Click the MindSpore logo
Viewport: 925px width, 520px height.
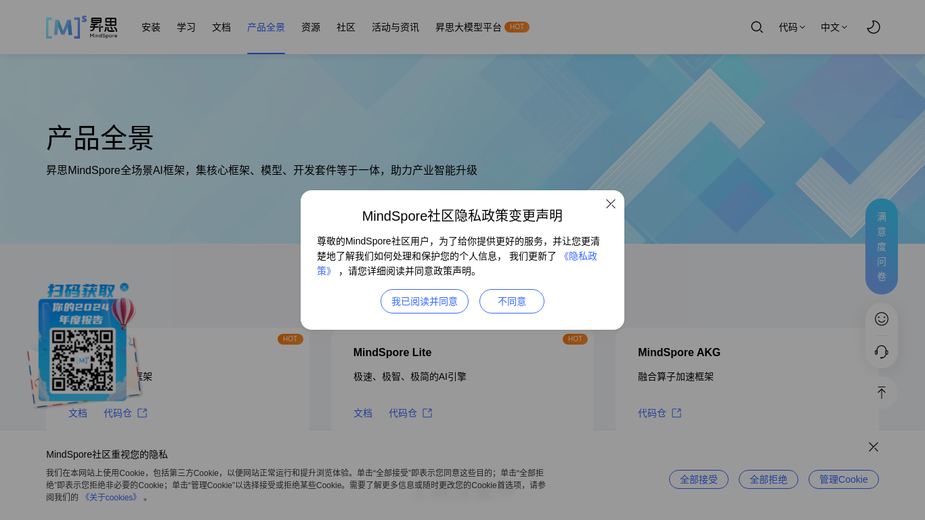82,27
